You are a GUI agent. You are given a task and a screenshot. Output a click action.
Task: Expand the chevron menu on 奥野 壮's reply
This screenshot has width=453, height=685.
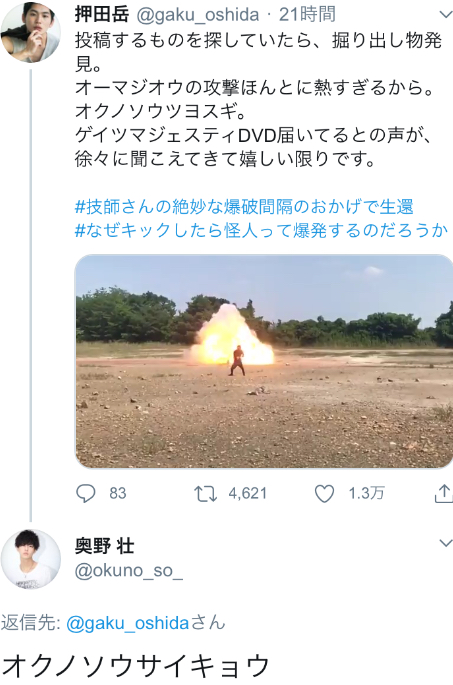point(445,543)
